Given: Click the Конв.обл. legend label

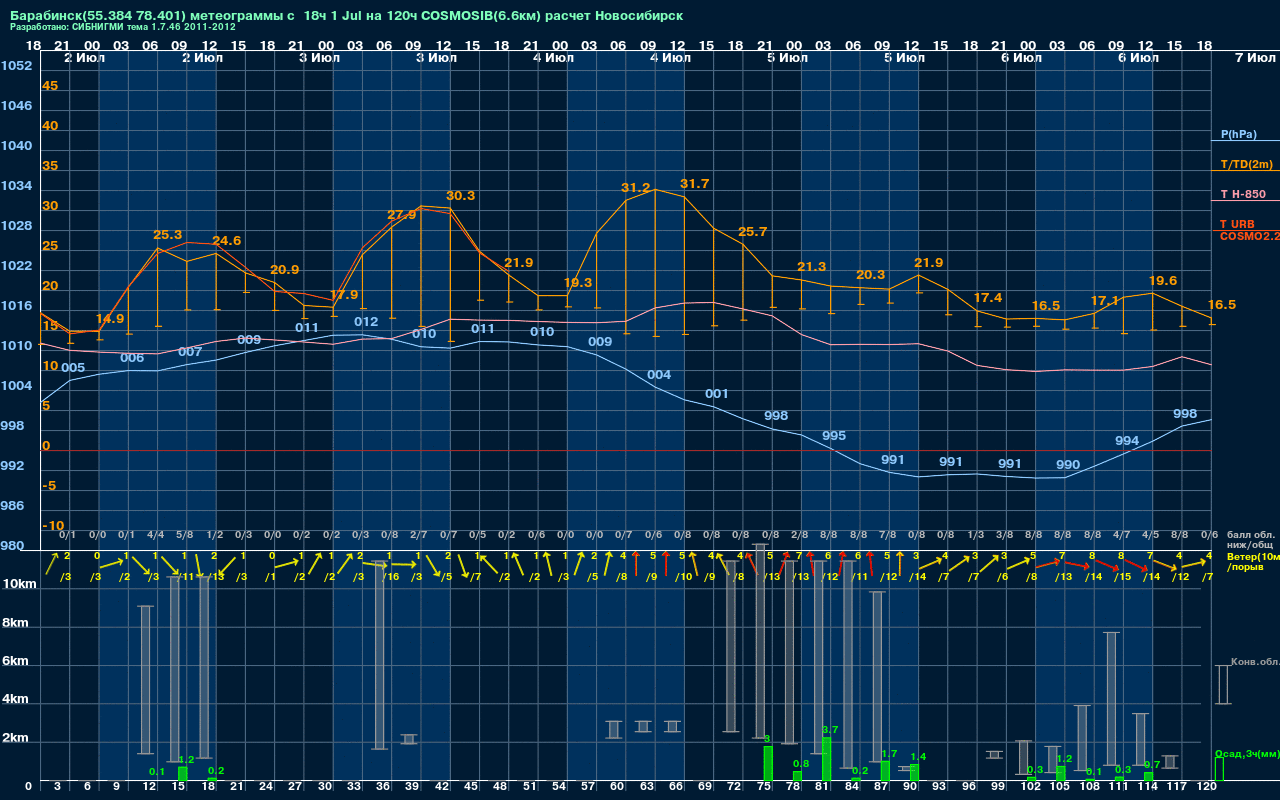Looking at the screenshot, I should pyautogui.click(x=1255, y=662).
